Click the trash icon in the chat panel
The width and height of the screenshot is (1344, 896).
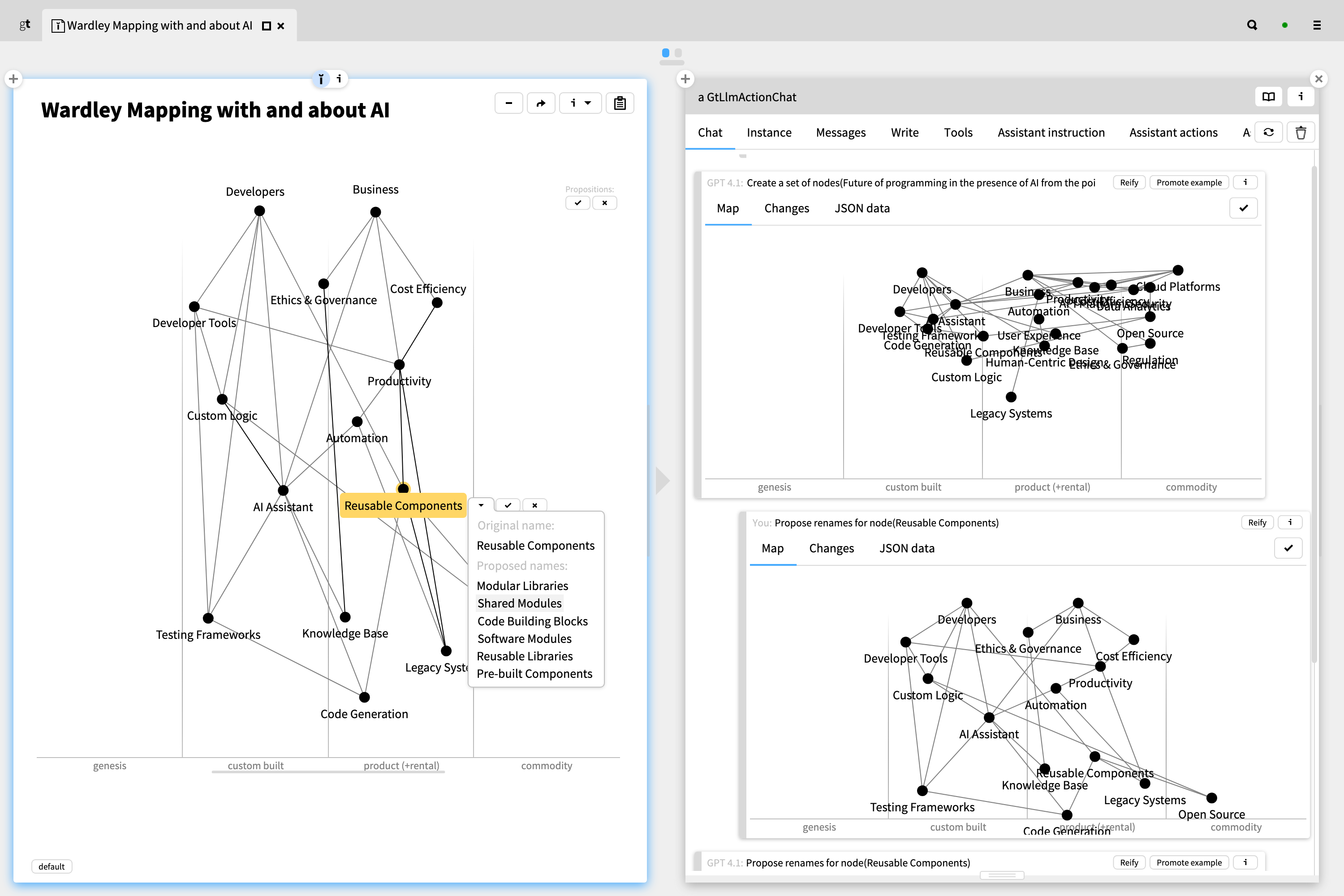click(1301, 133)
